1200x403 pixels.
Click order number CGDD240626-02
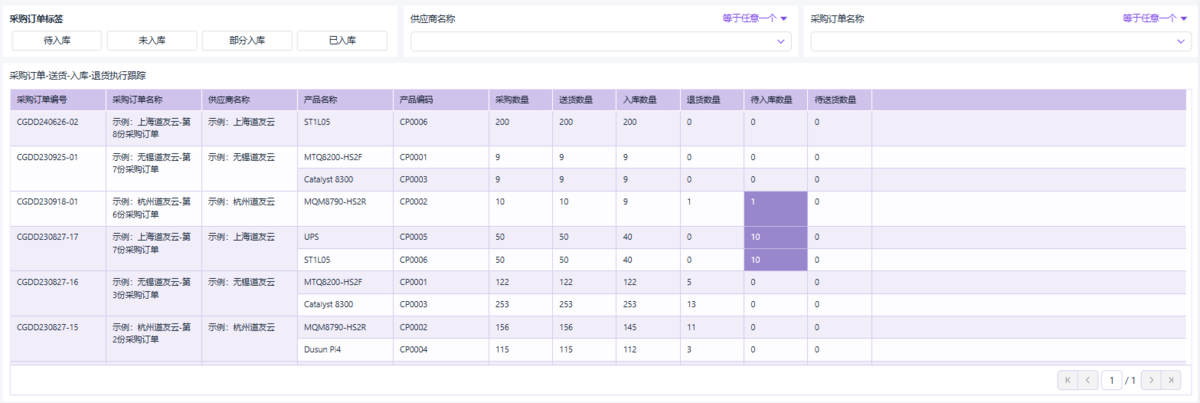pos(47,122)
